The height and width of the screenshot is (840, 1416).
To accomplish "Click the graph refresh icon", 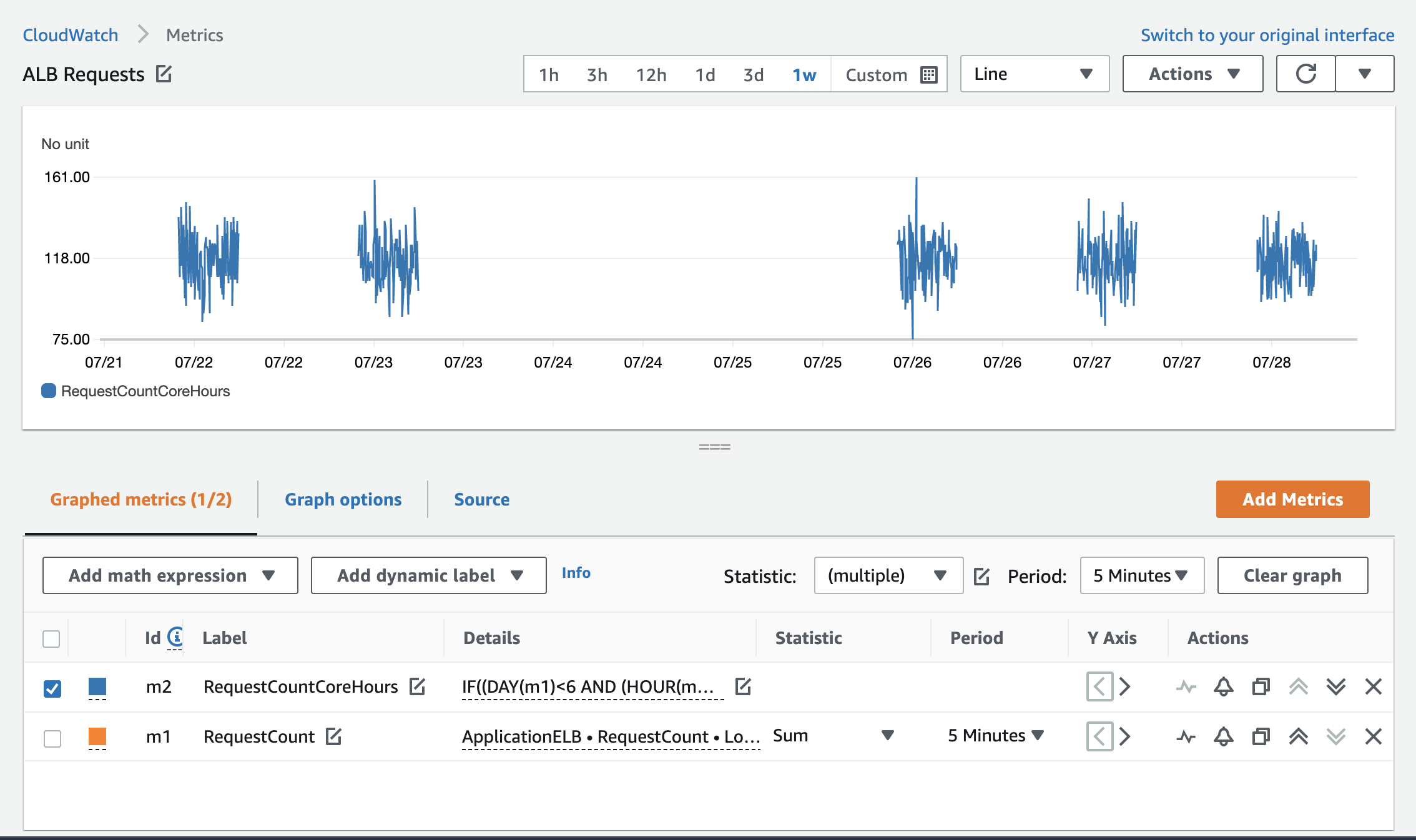I will click(x=1305, y=74).
